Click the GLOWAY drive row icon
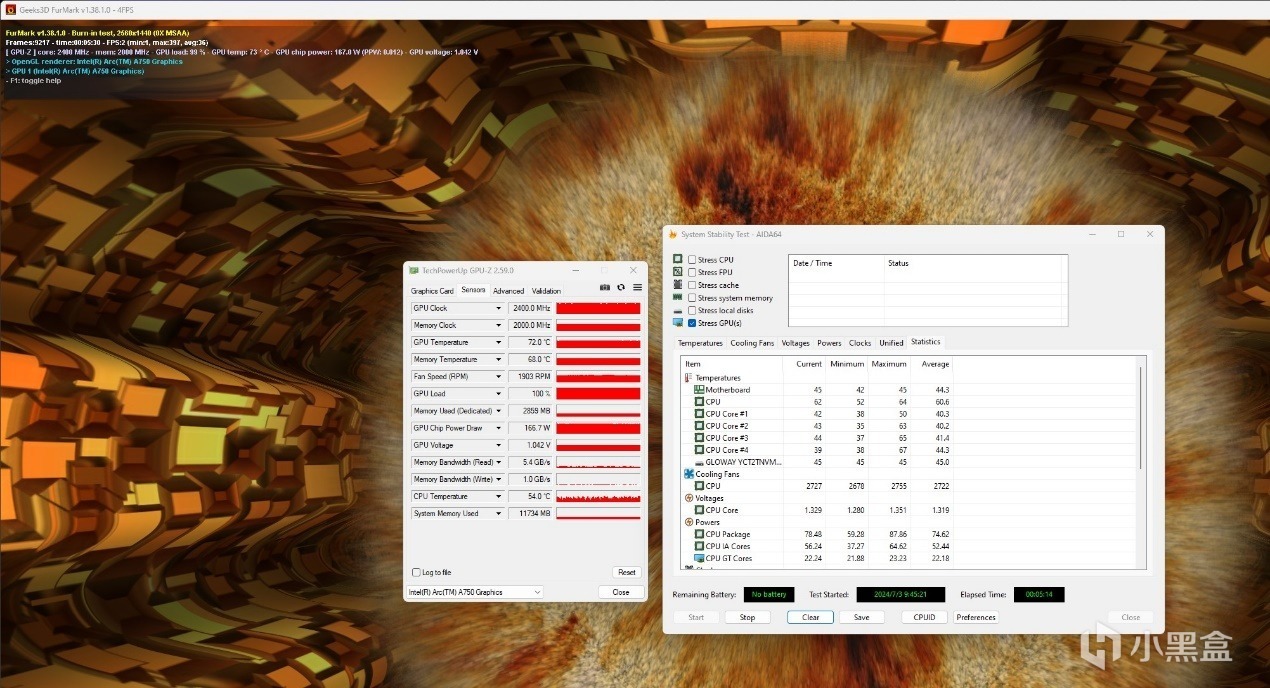 [x=699, y=462]
